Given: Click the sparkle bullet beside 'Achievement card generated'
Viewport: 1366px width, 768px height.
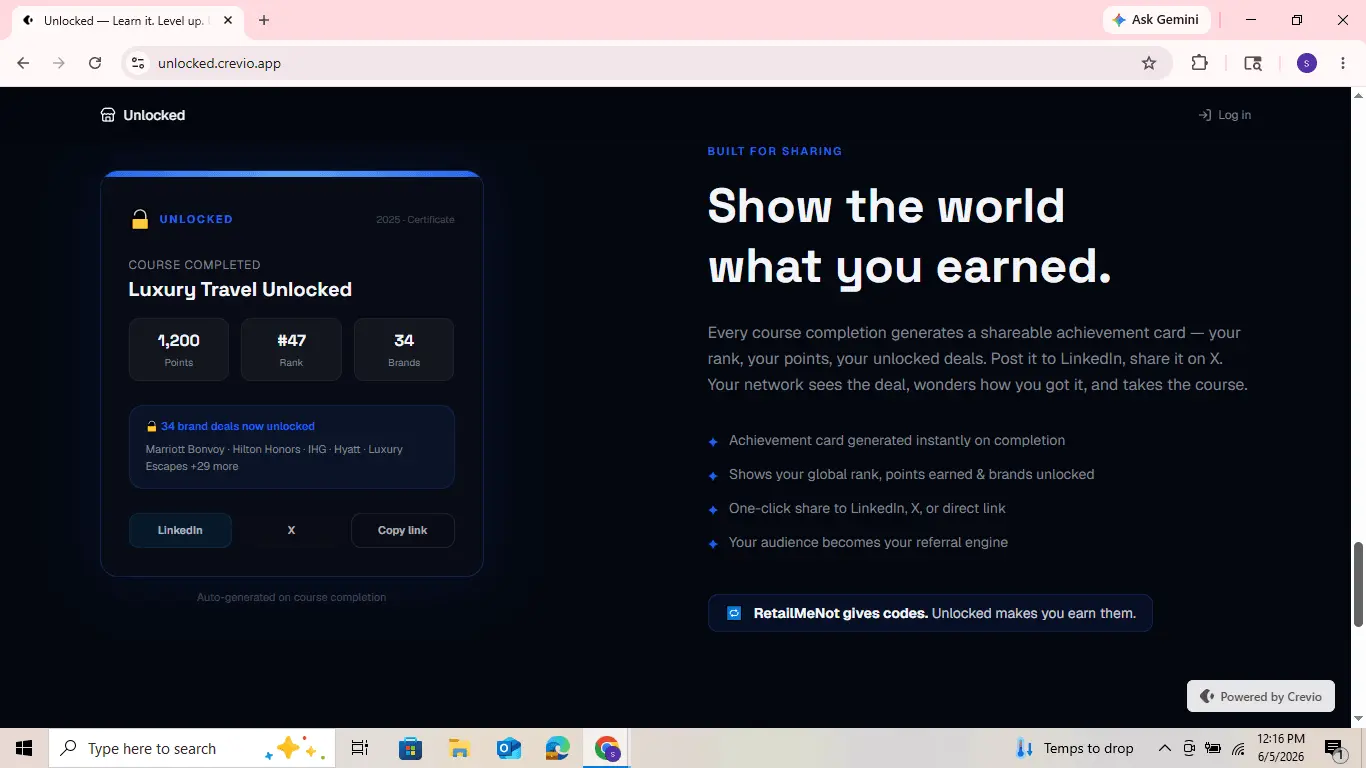Looking at the screenshot, I should pos(713,441).
